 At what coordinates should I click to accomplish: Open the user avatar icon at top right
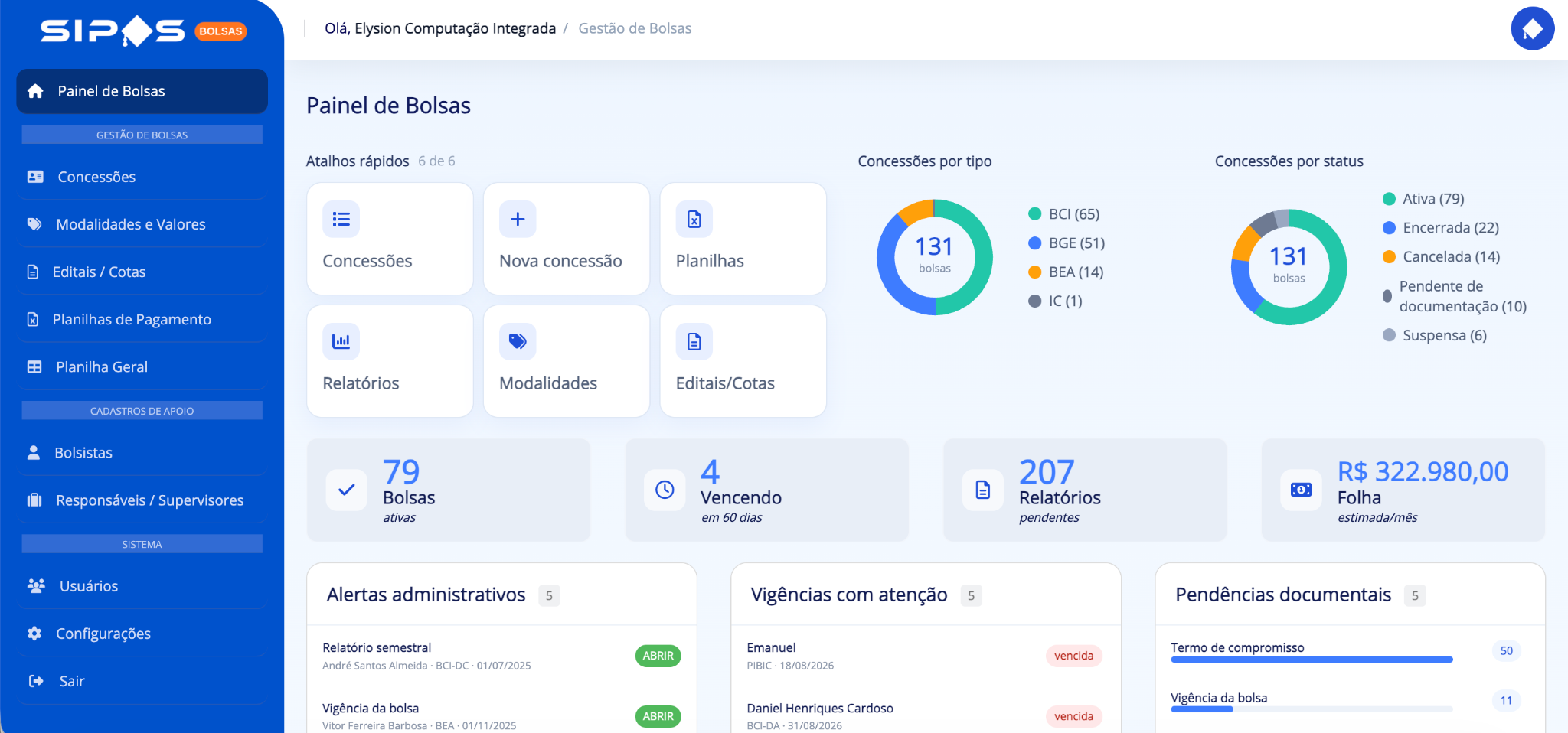coord(1532,29)
